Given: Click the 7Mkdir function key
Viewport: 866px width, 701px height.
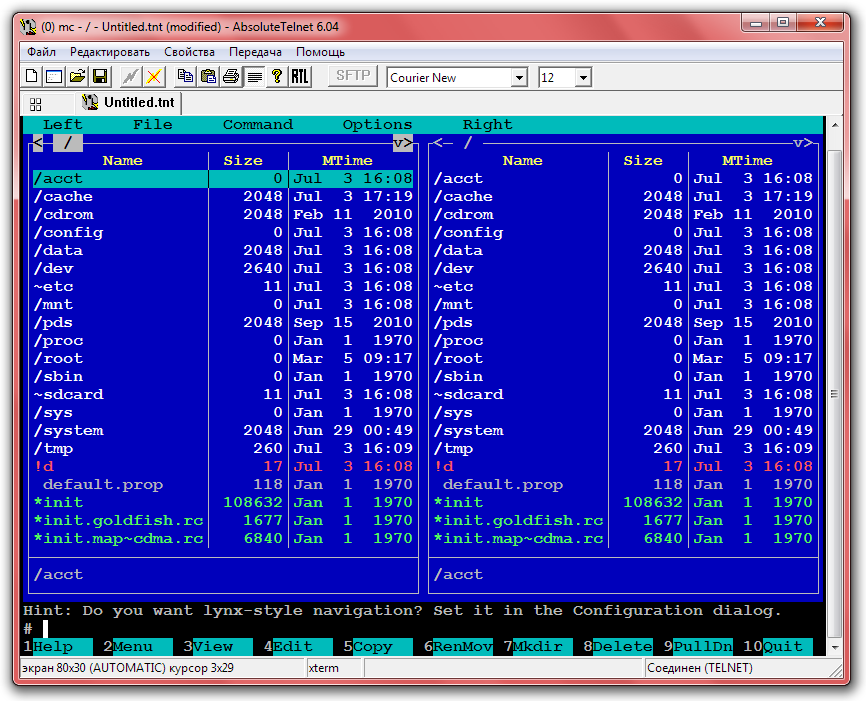Looking at the screenshot, I should pyautogui.click(x=537, y=646).
